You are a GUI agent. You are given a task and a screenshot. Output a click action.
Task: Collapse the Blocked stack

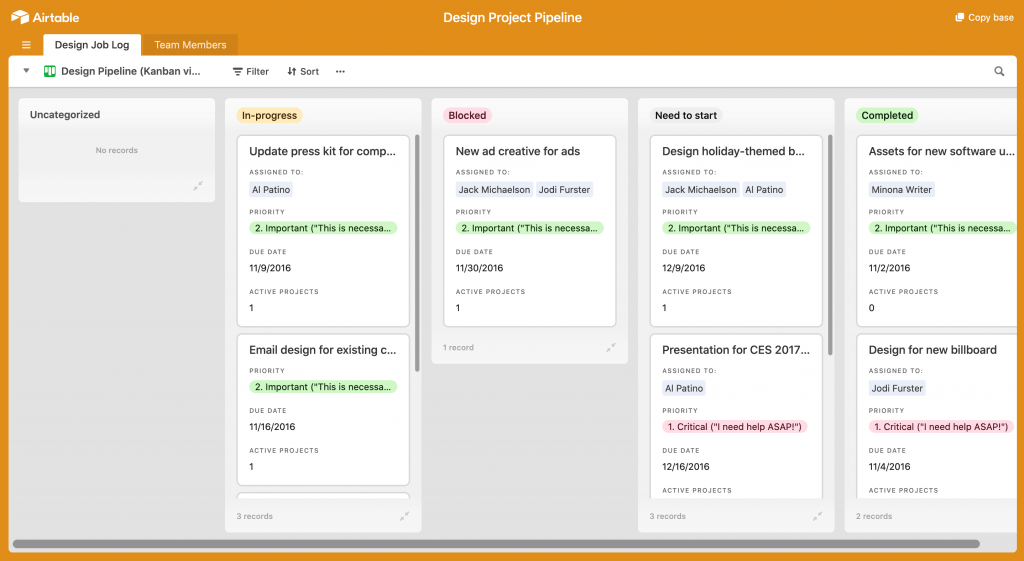(611, 347)
